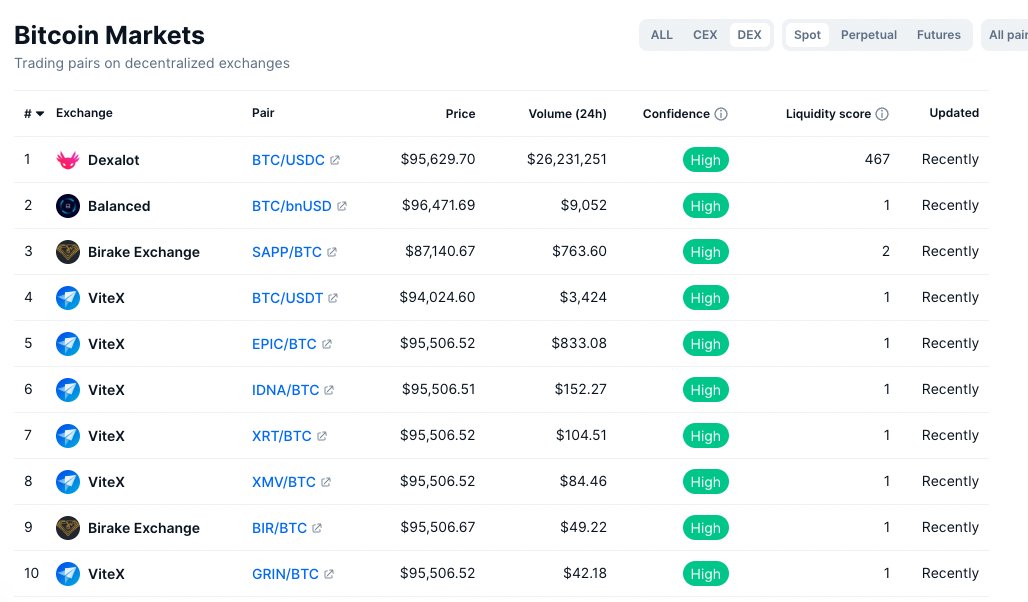The image size is (1028, 602).
Task: Click the Birake Exchange logo icon
Action: 67,251
